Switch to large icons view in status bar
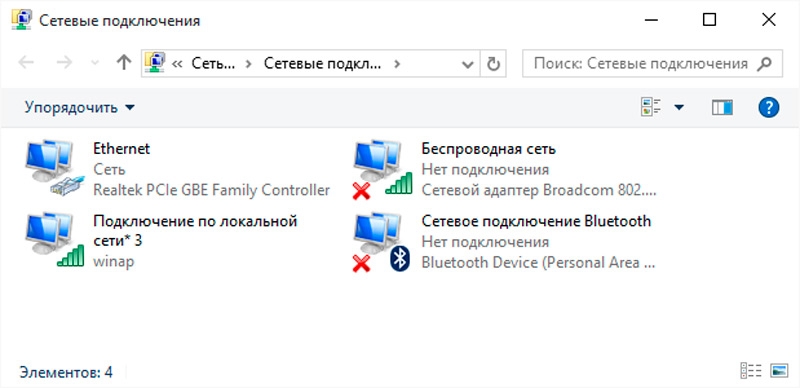This screenshot has width=800, height=388. click(780, 371)
